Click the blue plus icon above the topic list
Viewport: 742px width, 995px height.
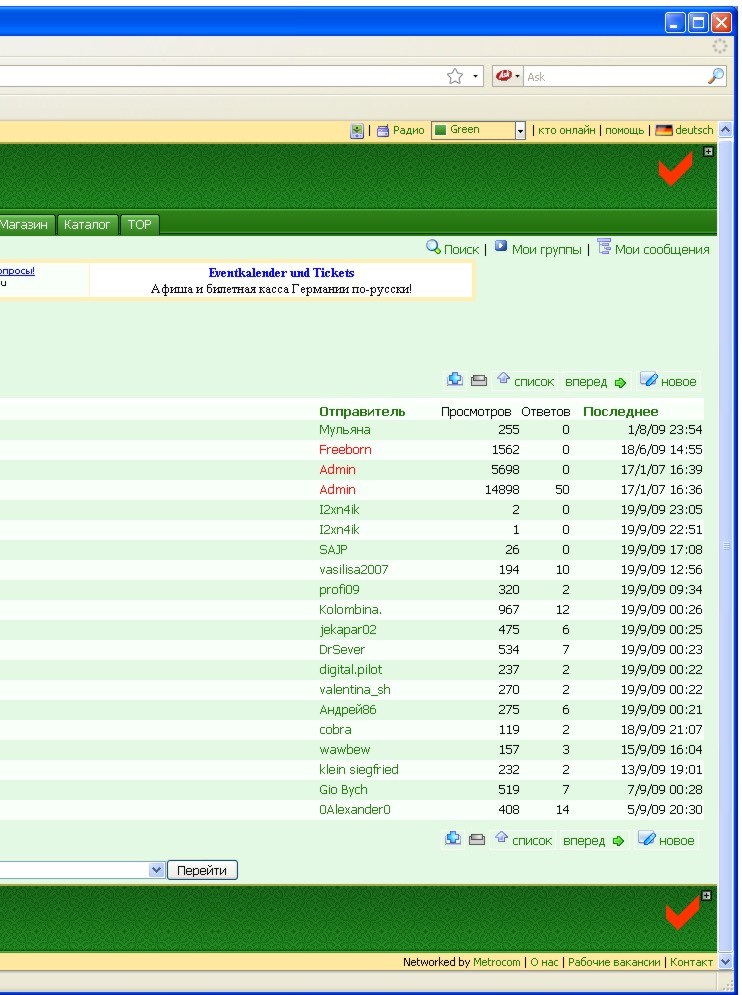[455, 381]
